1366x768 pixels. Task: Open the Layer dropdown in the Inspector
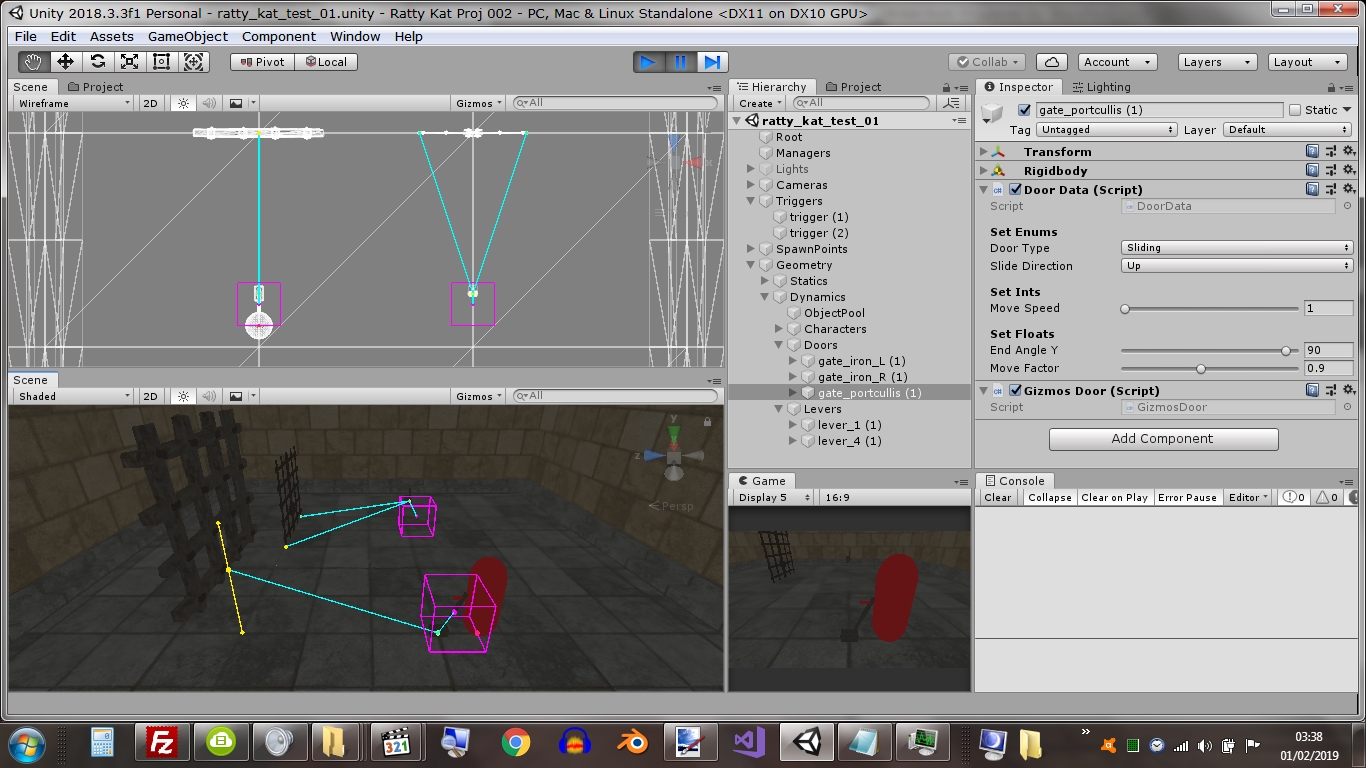1289,130
